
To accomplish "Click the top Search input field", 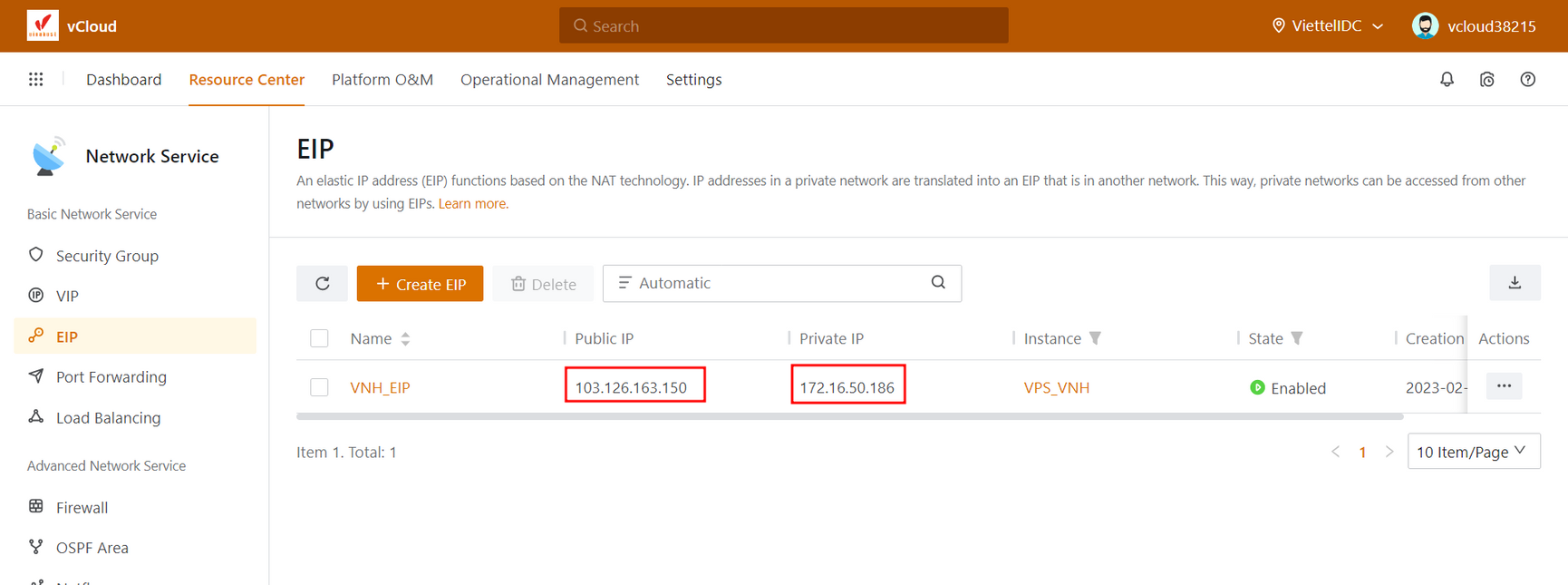I will (783, 26).
